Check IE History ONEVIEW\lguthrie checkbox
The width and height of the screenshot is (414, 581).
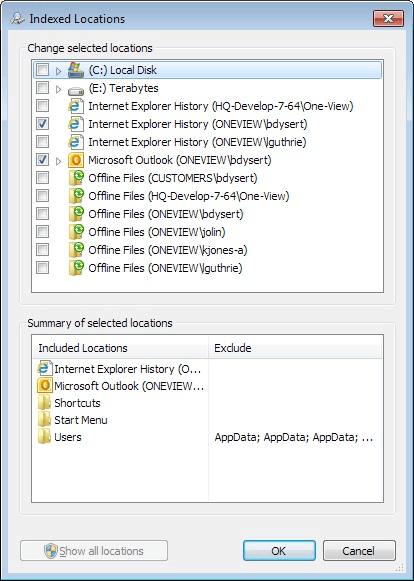pos(42,141)
